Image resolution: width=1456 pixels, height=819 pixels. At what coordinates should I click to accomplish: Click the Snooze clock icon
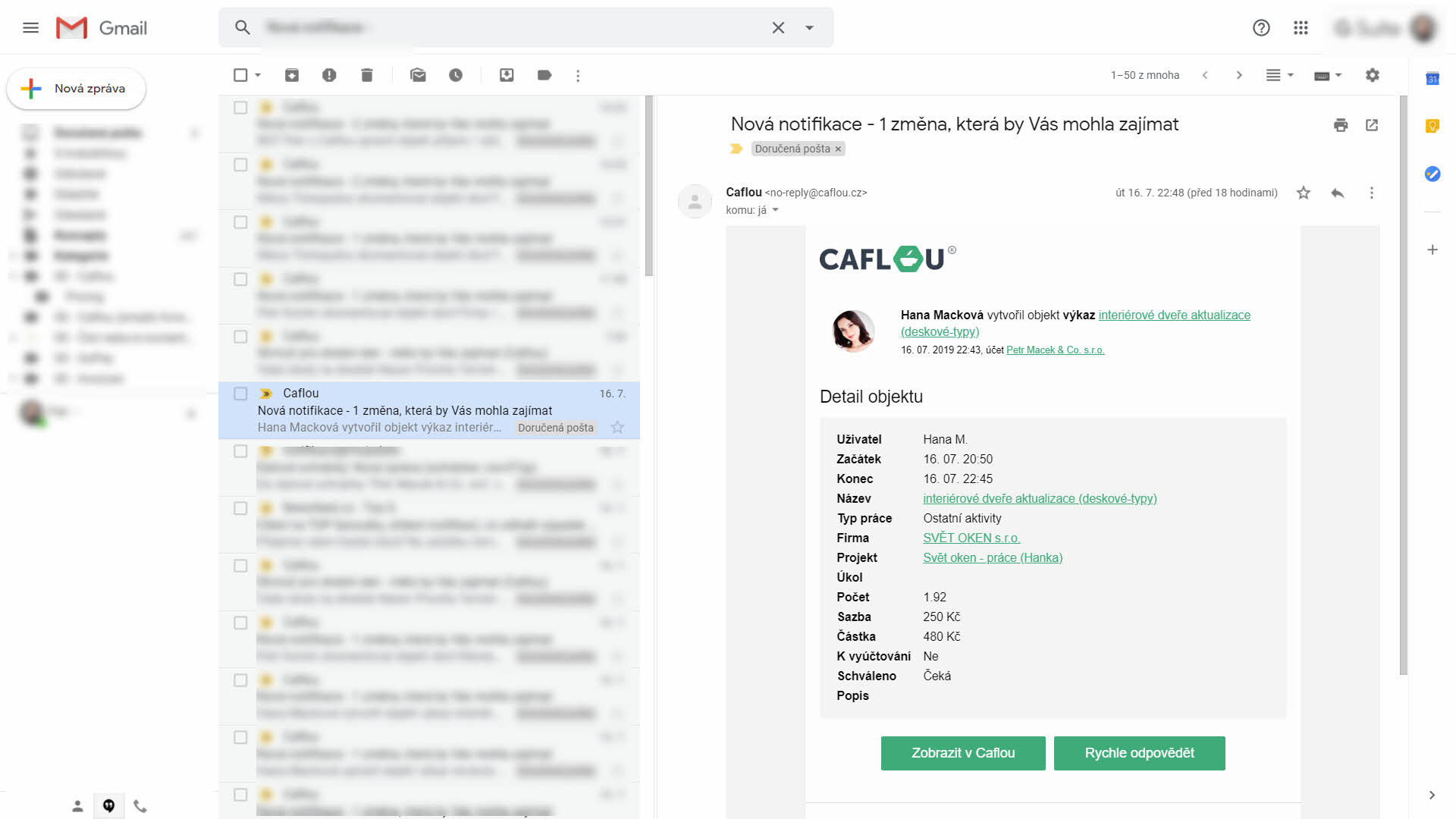tap(456, 75)
